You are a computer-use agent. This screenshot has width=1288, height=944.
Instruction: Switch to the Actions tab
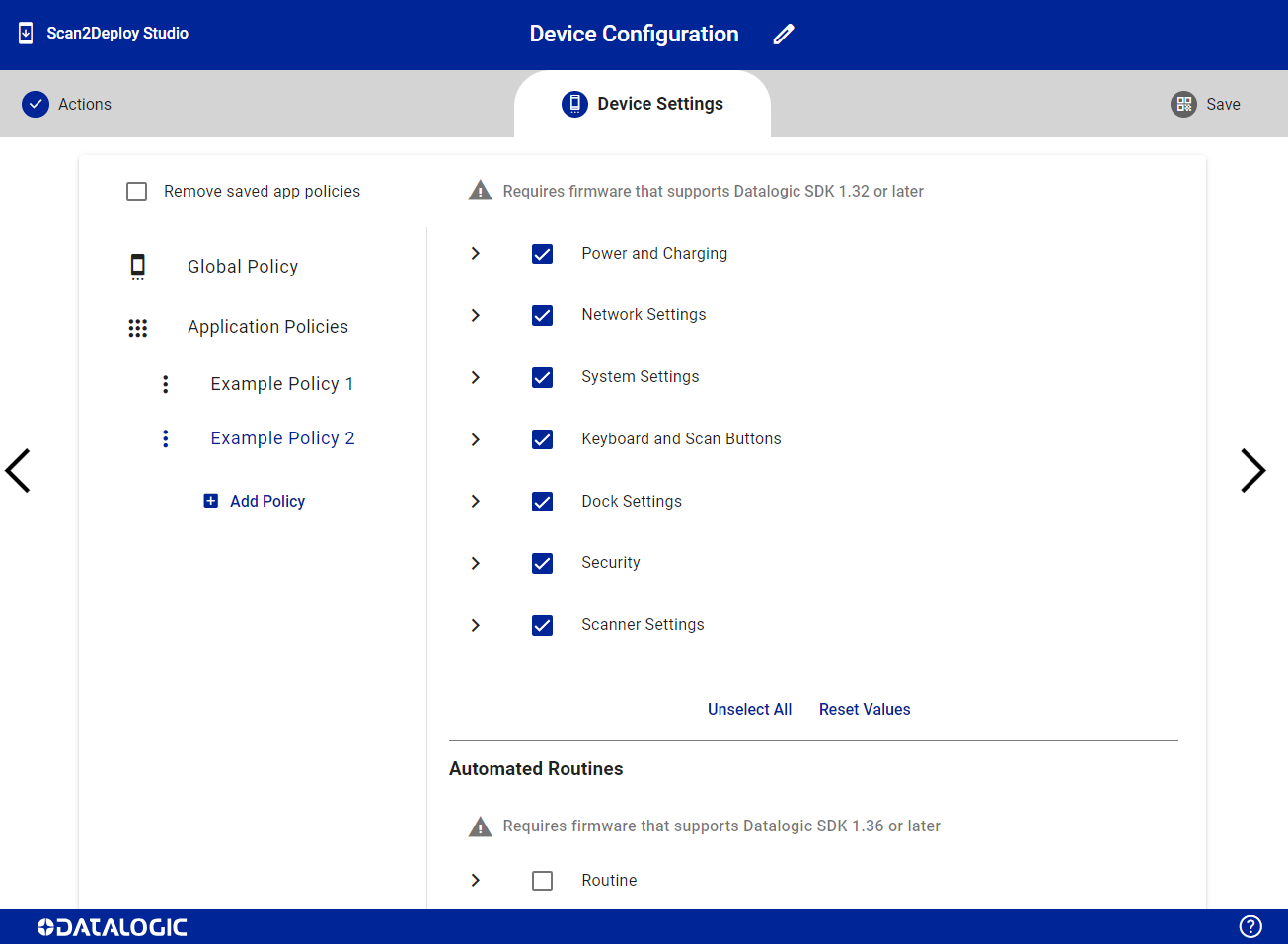(x=67, y=104)
